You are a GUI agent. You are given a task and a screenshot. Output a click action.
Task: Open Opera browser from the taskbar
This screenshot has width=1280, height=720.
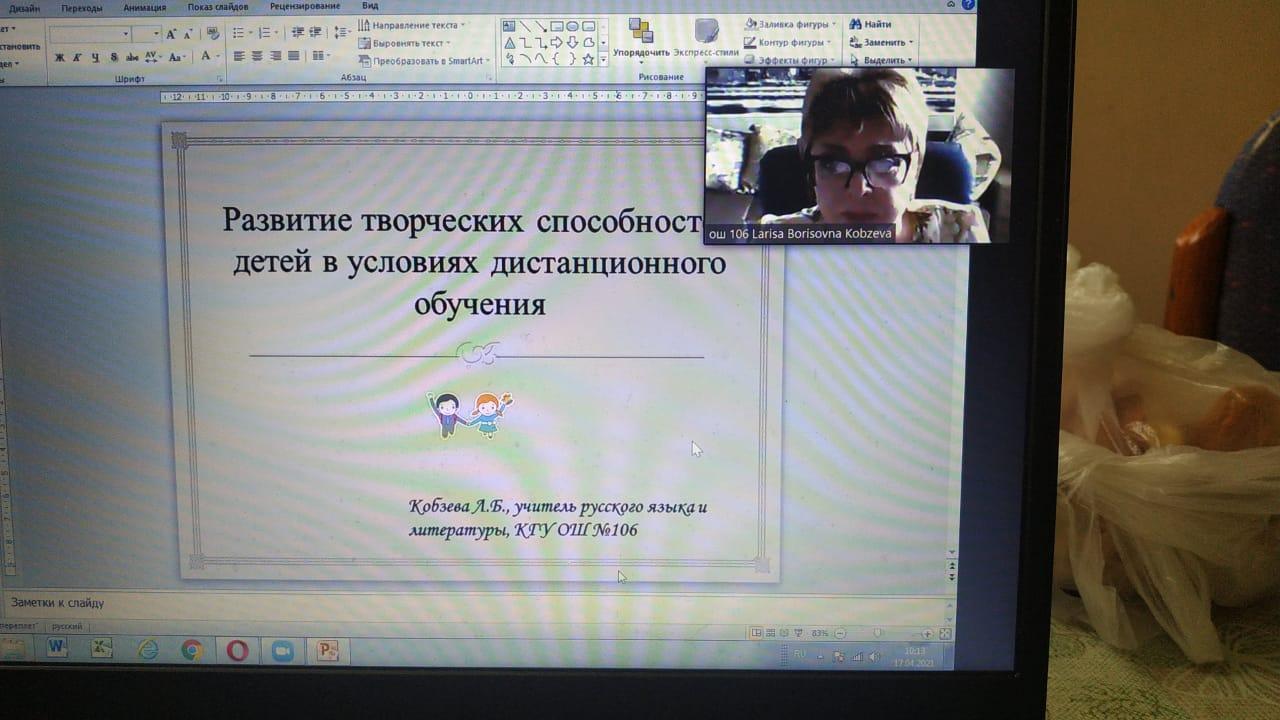pos(237,650)
